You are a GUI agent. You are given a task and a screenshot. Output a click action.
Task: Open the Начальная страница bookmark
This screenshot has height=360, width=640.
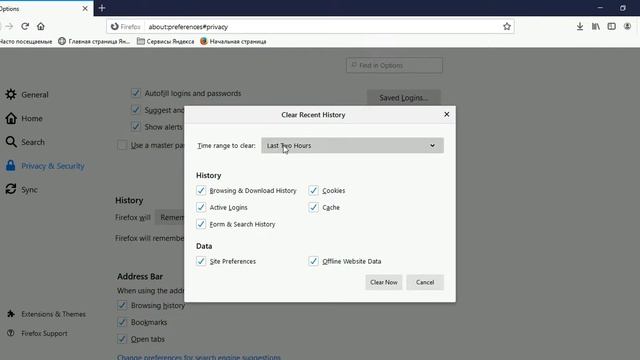point(233,41)
